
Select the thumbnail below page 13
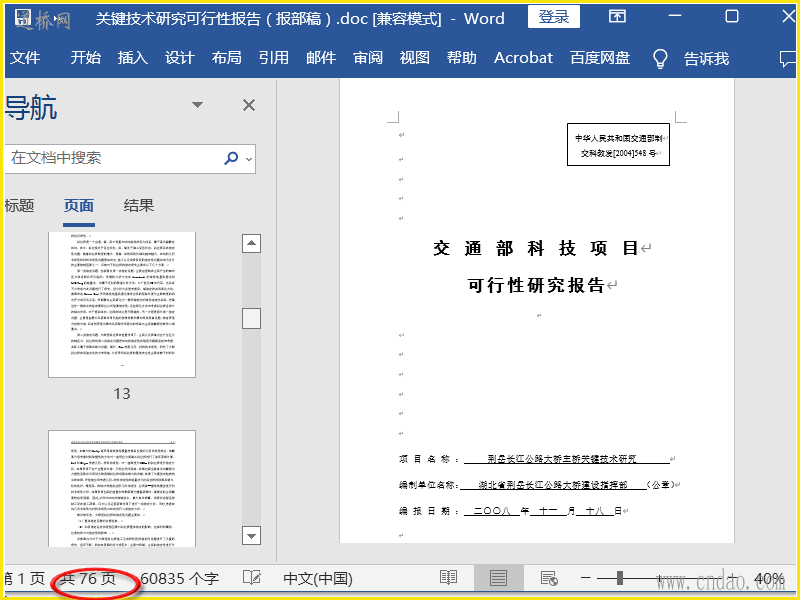coord(122,489)
